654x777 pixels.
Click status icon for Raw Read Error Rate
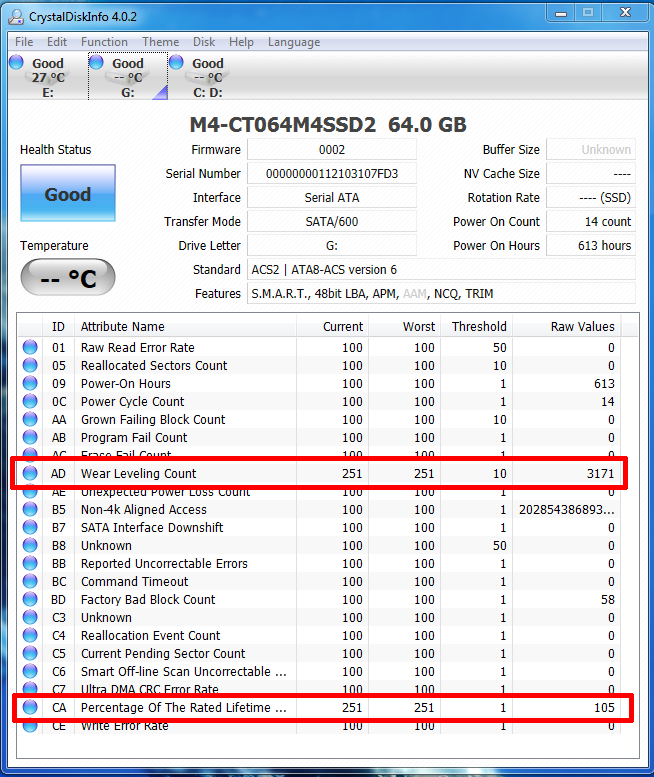tap(30, 347)
